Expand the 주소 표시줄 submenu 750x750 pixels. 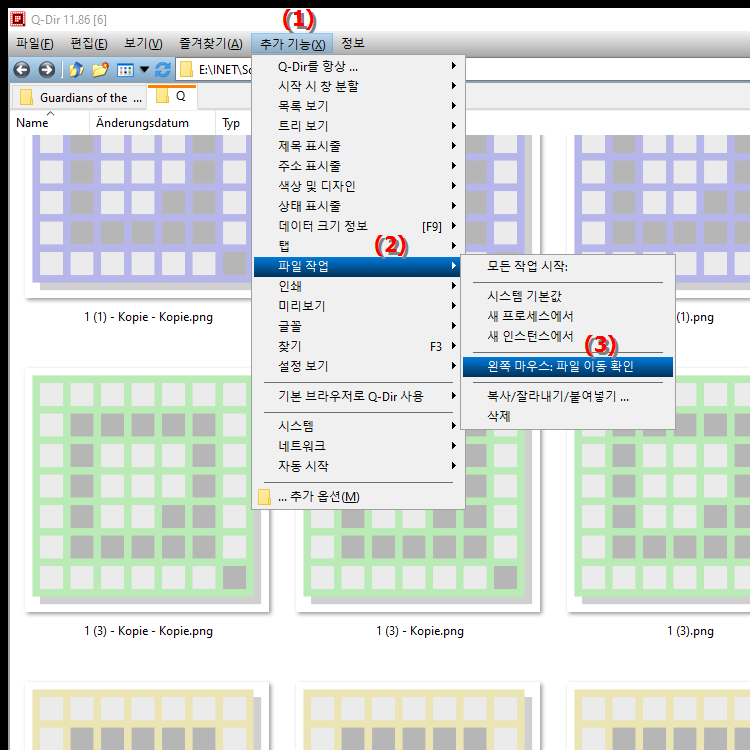pos(358,166)
